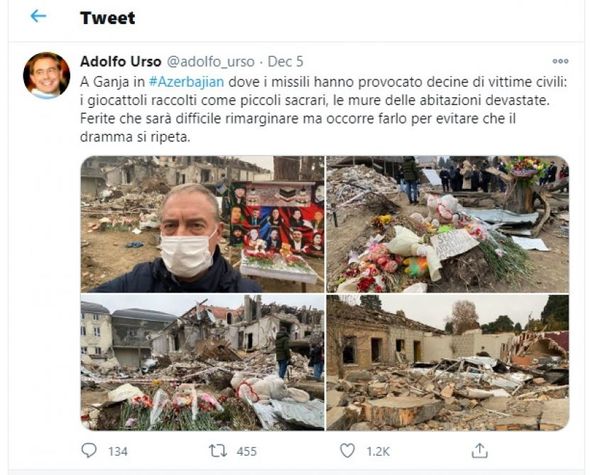
Task: Click the 134 replies count
Action: [x=118, y=451]
